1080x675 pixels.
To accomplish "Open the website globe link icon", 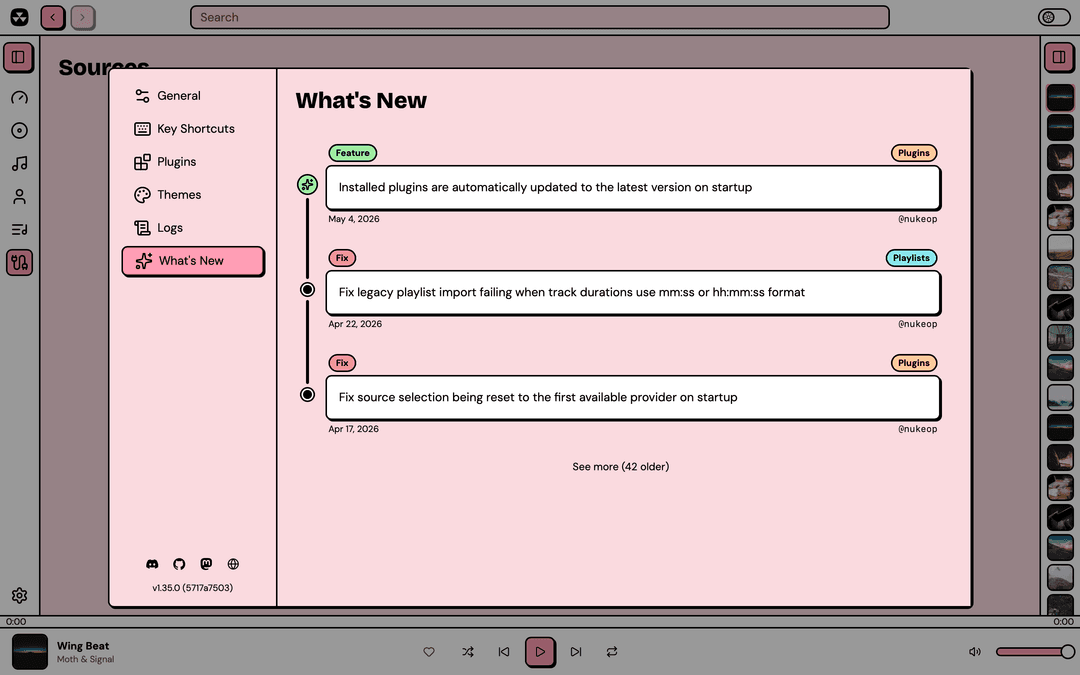I will point(233,564).
